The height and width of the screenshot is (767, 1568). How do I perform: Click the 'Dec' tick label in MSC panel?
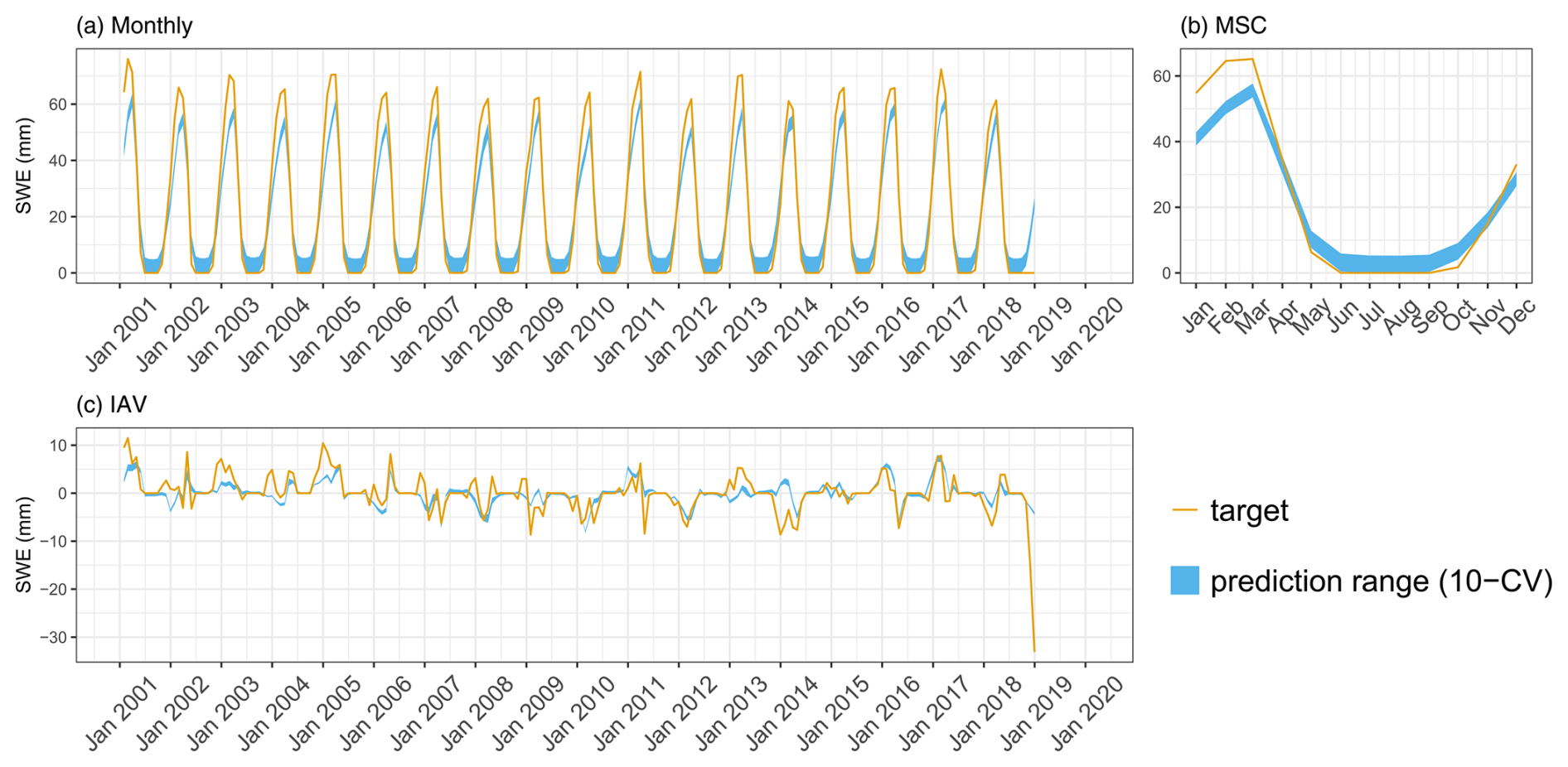click(x=1517, y=316)
